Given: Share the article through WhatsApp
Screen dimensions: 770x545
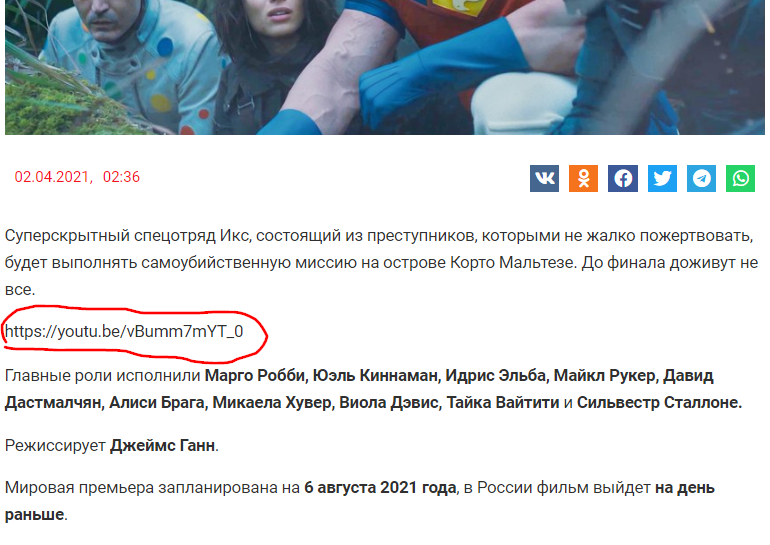Looking at the screenshot, I should pos(741,178).
